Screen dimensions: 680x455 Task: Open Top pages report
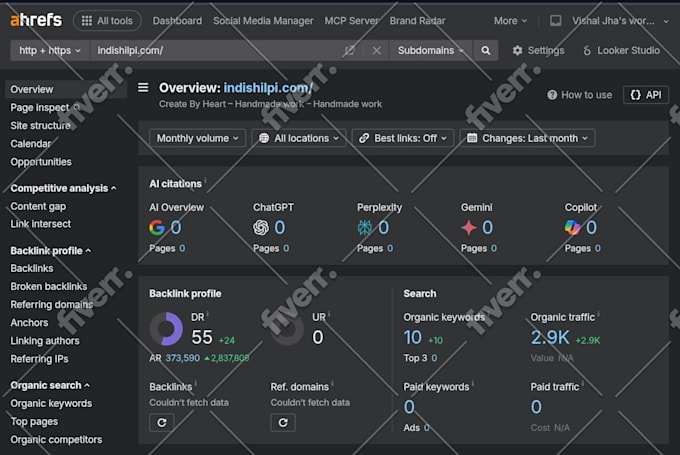(x=34, y=422)
